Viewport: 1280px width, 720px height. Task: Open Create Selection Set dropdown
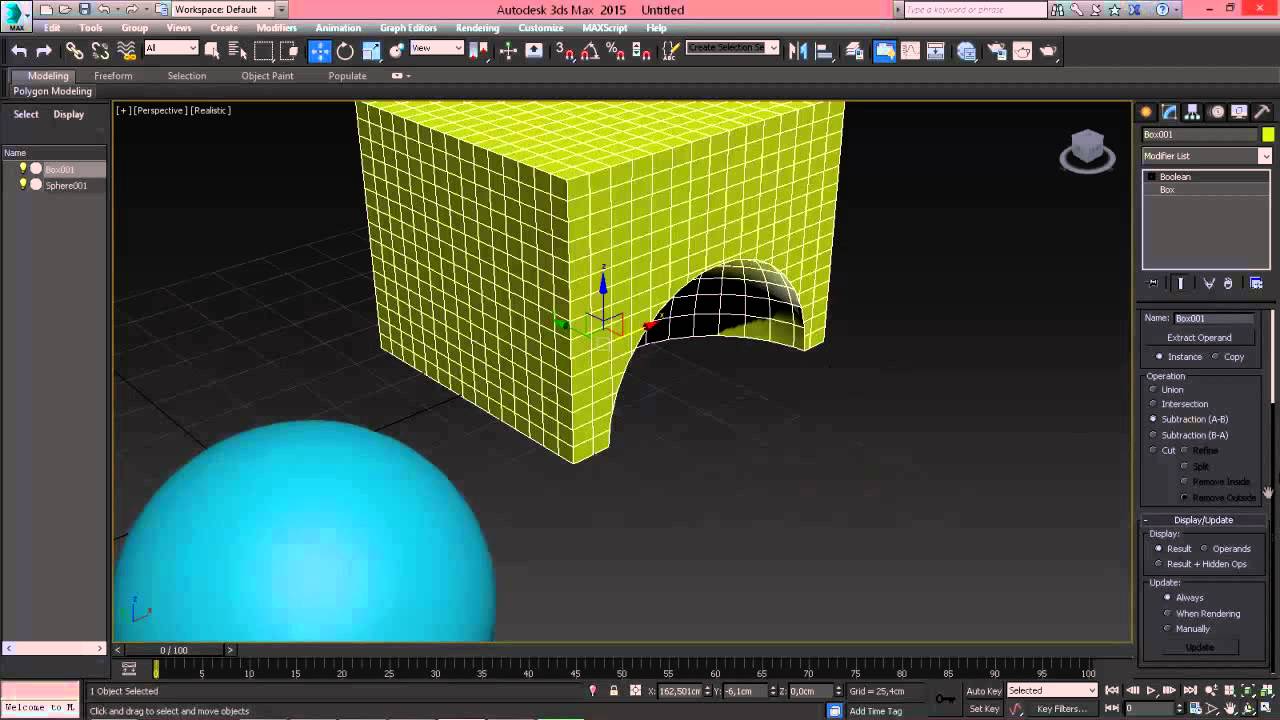[x=733, y=48]
